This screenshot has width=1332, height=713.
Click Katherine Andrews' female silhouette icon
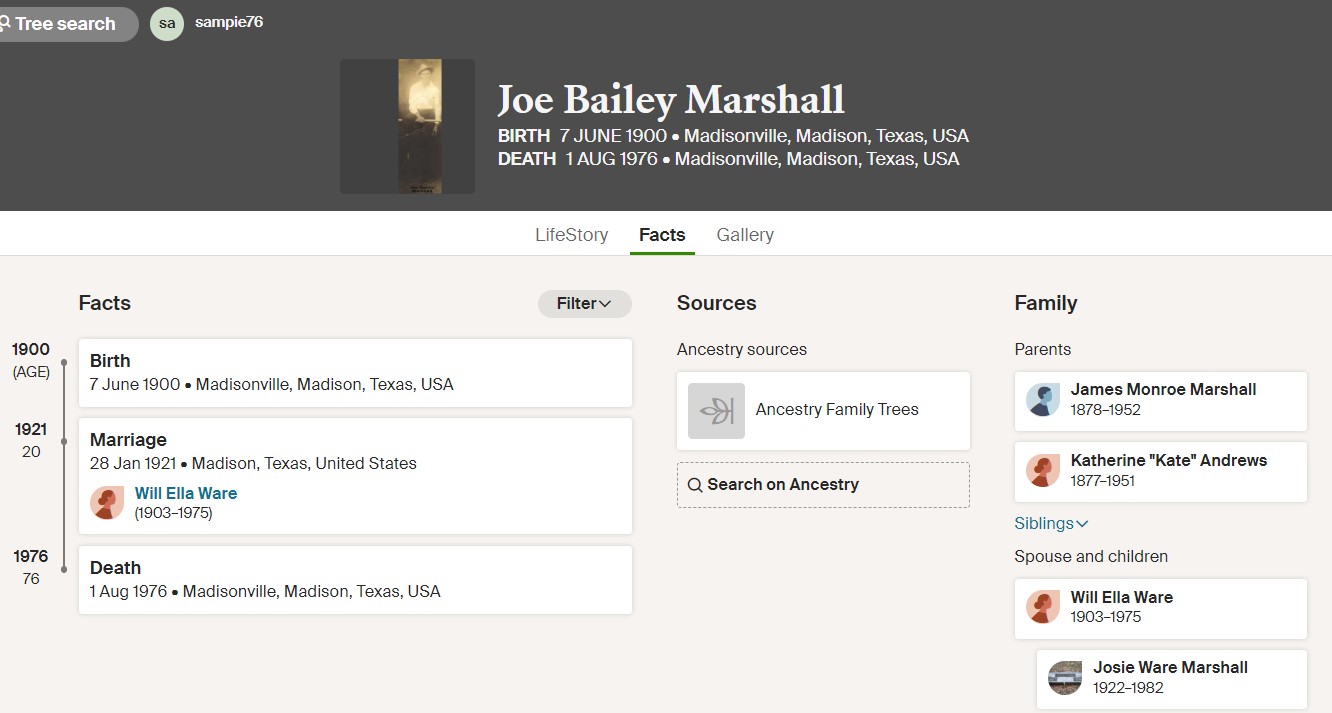(1043, 470)
